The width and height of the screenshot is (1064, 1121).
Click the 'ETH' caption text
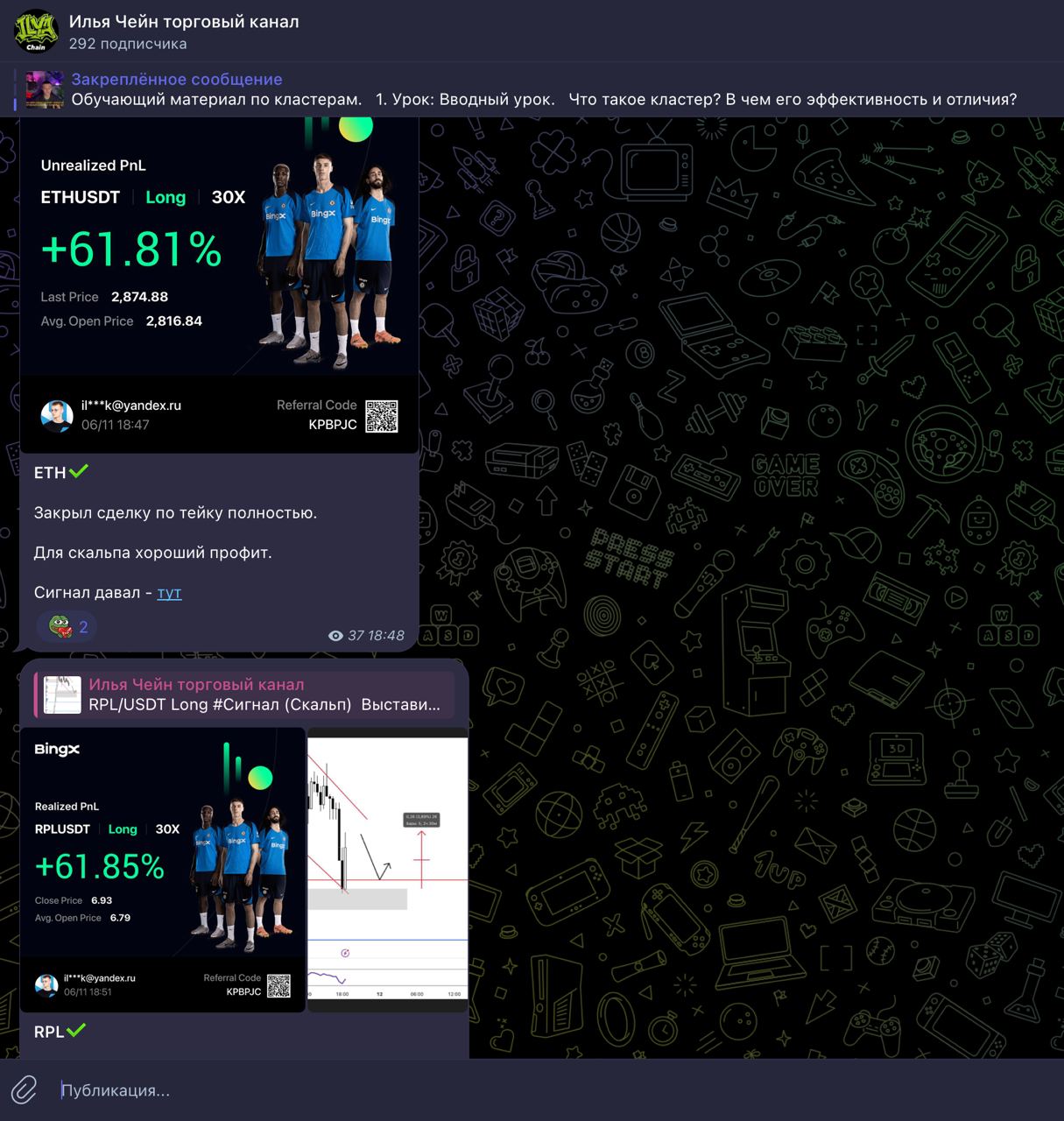[x=50, y=473]
